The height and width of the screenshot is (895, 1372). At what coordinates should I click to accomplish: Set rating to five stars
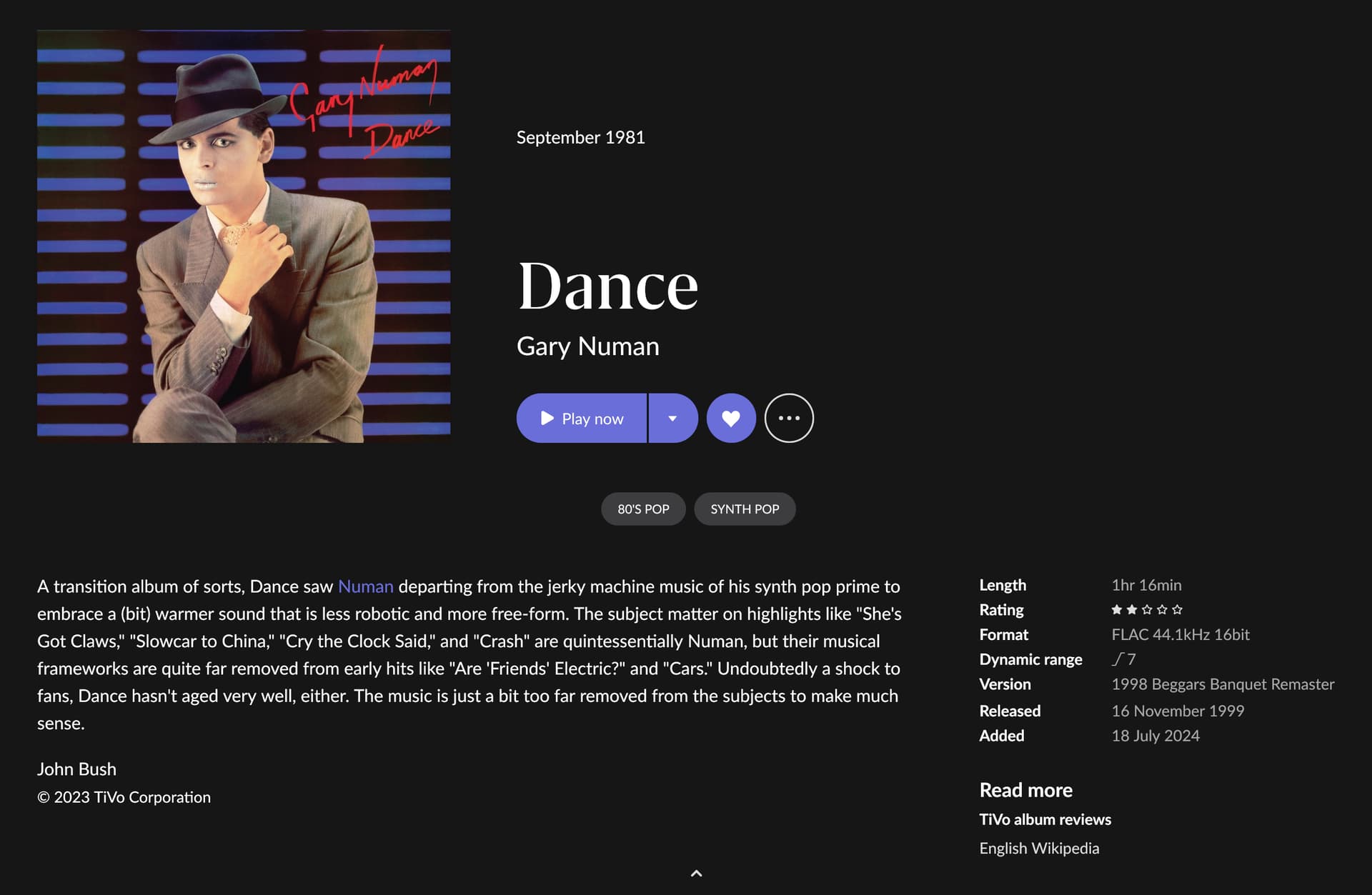(x=1178, y=609)
